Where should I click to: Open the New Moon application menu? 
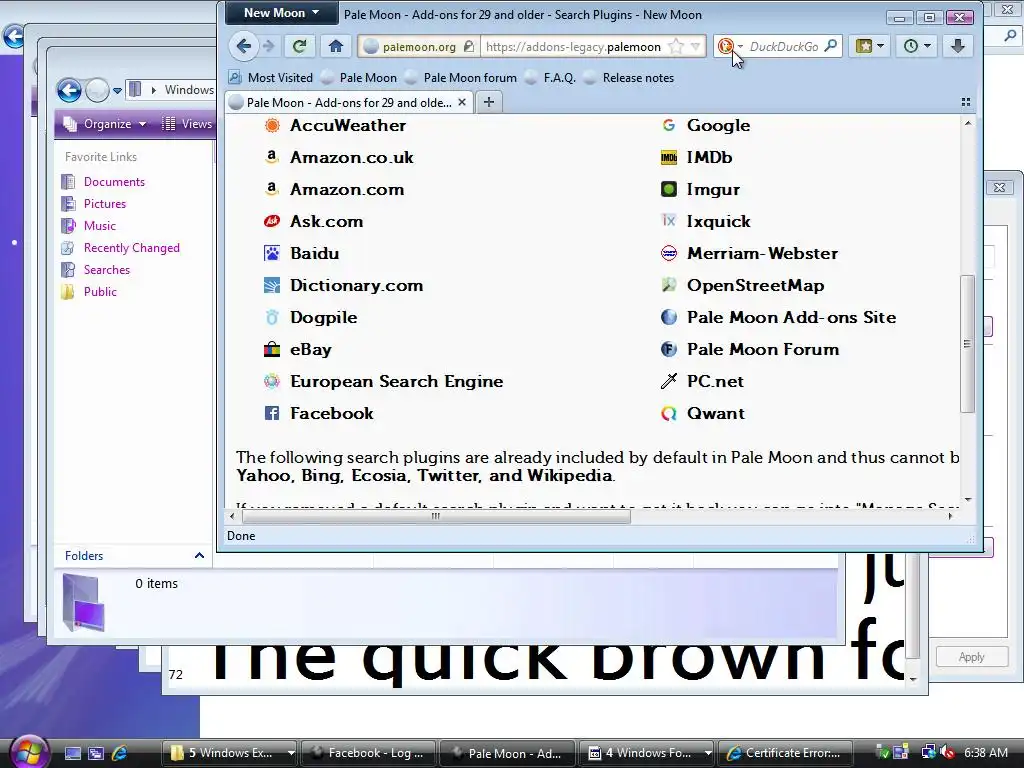point(281,13)
